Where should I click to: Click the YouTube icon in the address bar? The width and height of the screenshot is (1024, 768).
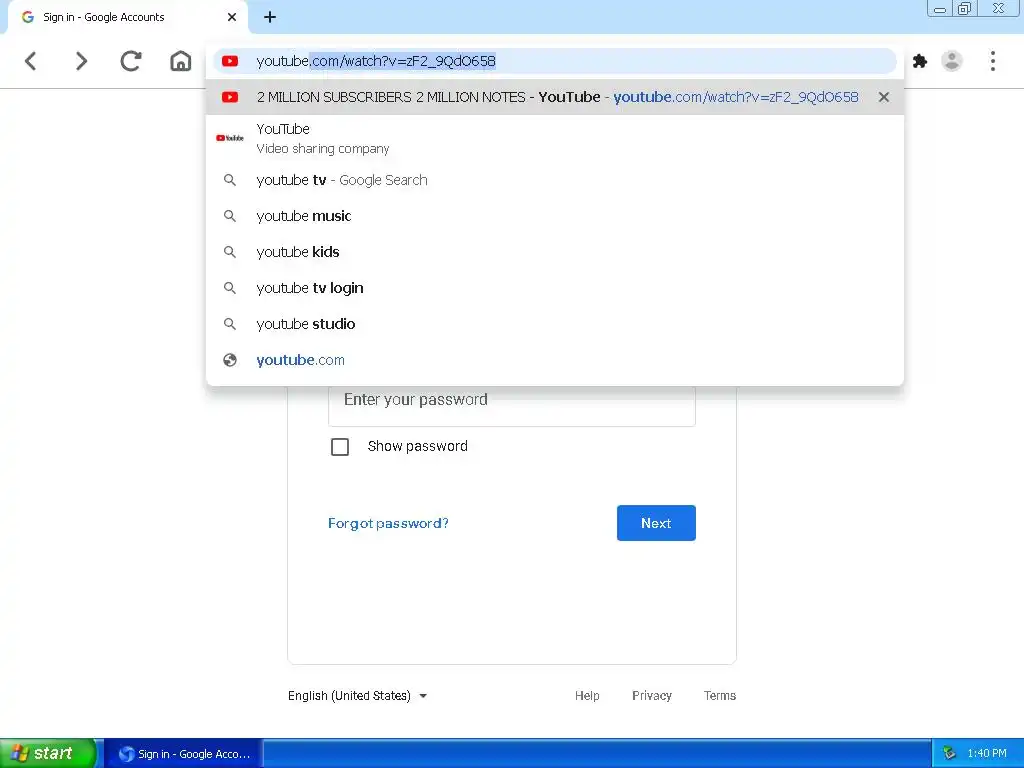point(230,61)
